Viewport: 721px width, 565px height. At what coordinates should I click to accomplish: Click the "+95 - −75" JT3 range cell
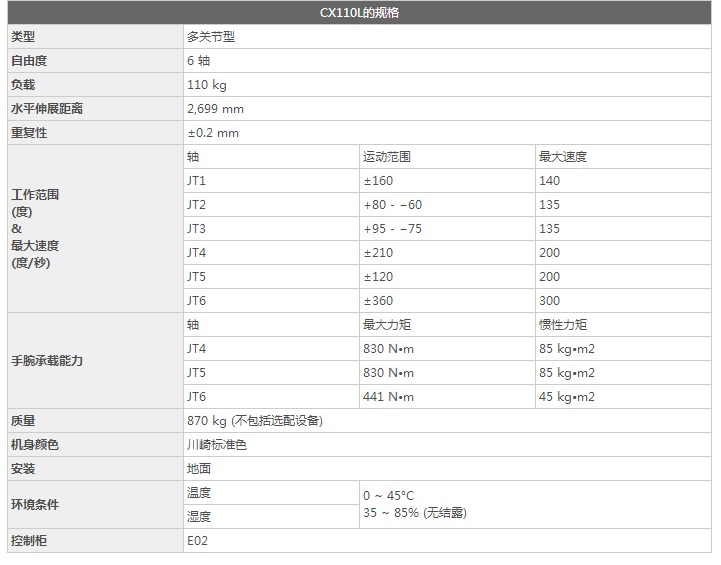(x=392, y=229)
